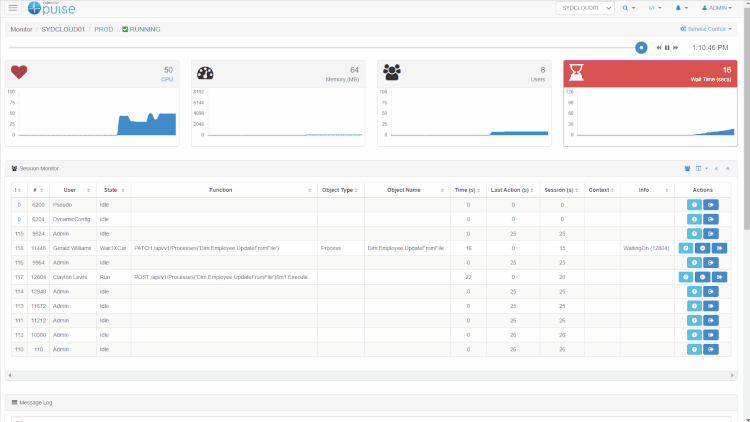
Task: Disconnect the Pseudo user session
Action: click(x=710, y=204)
